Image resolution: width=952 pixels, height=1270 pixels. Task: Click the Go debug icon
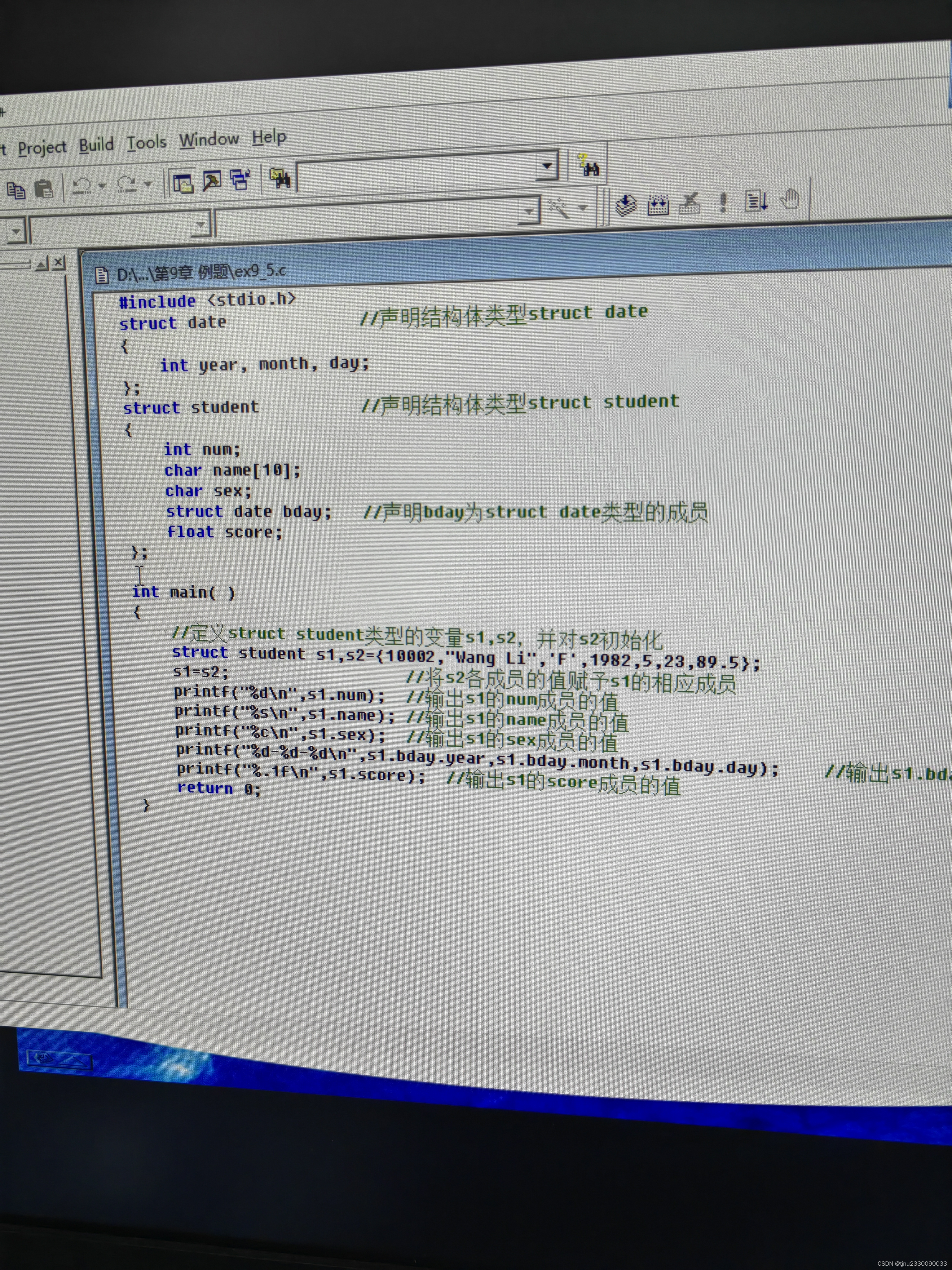coord(756,201)
